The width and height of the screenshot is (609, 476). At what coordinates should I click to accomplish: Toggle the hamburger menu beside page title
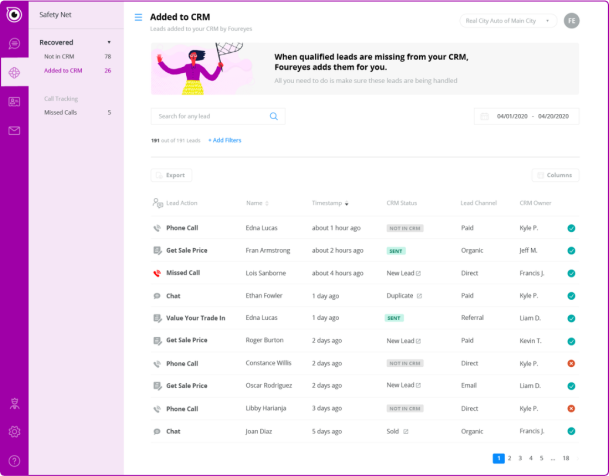pyautogui.click(x=138, y=18)
